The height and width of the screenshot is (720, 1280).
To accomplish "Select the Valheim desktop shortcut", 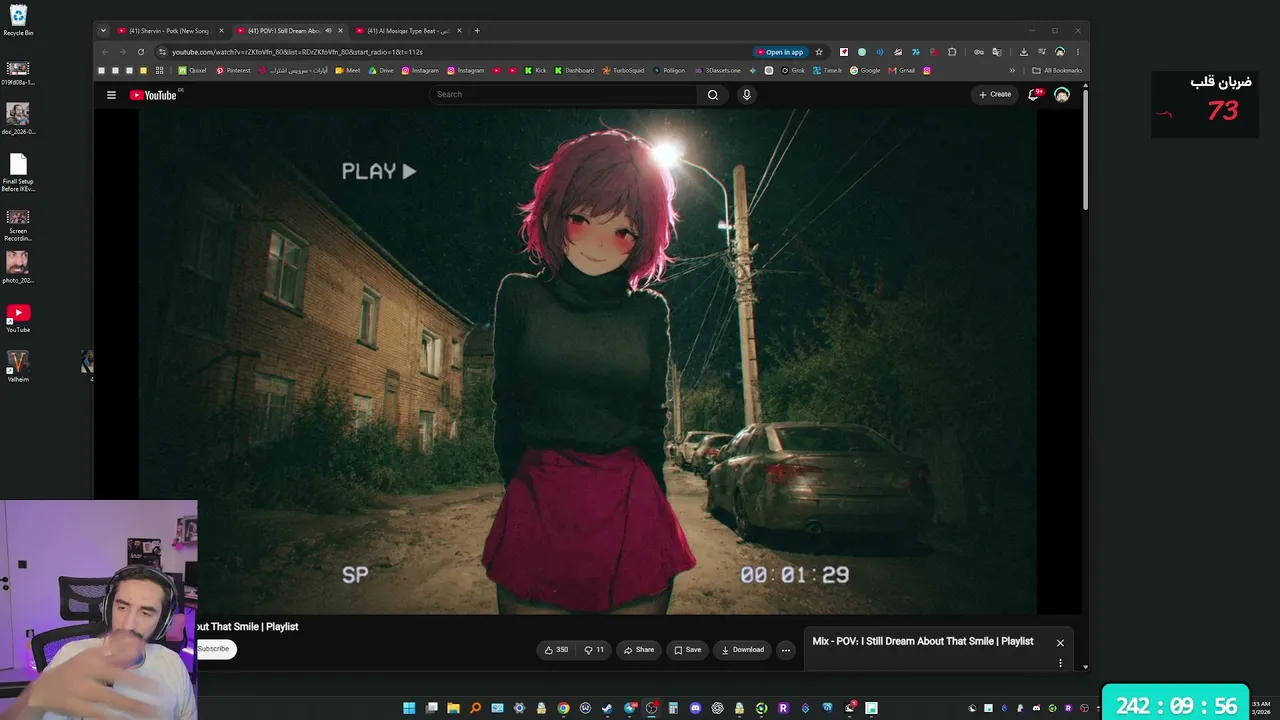I will pos(18,366).
